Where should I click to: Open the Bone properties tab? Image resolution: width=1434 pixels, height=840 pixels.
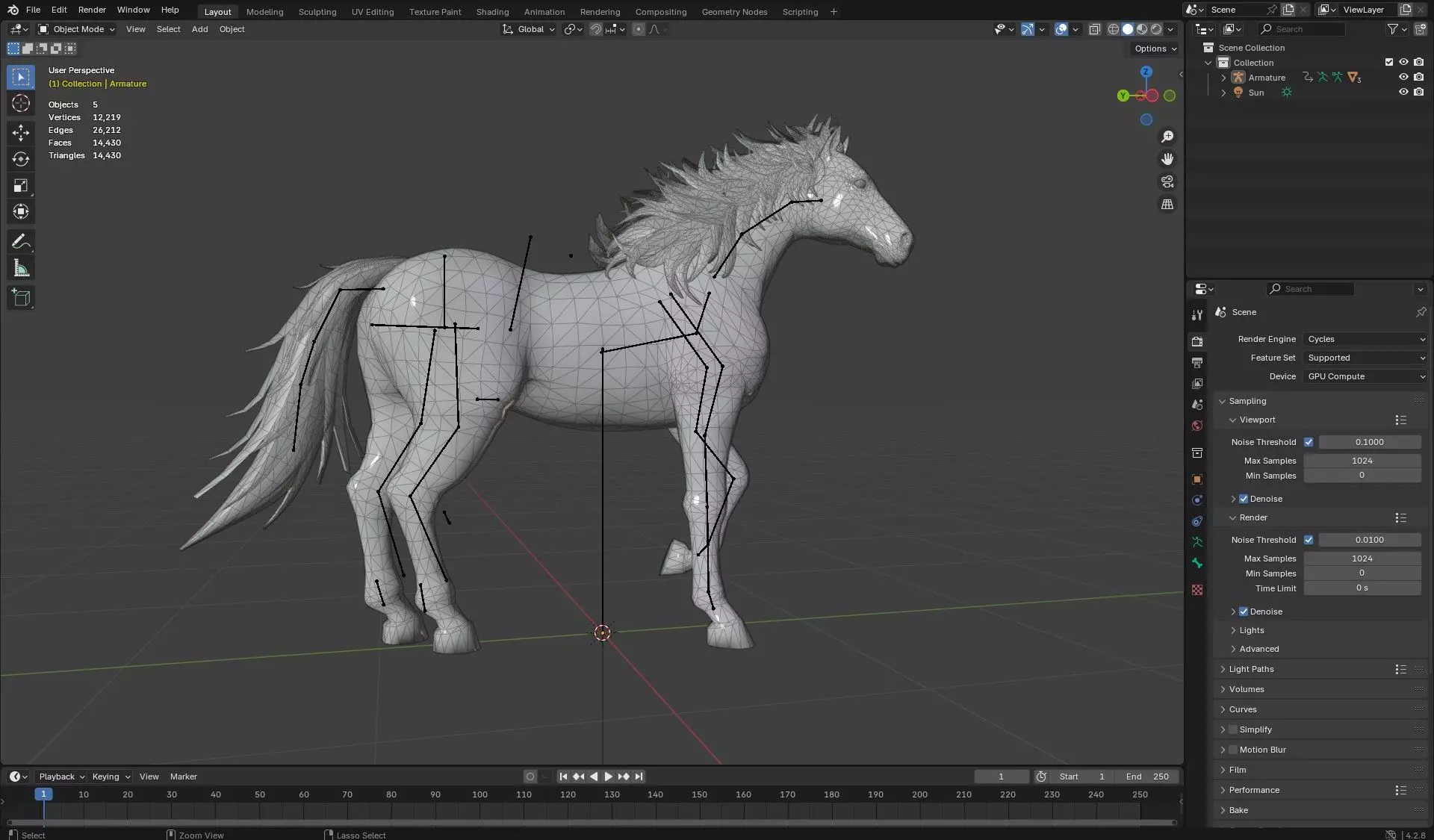[x=1197, y=563]
